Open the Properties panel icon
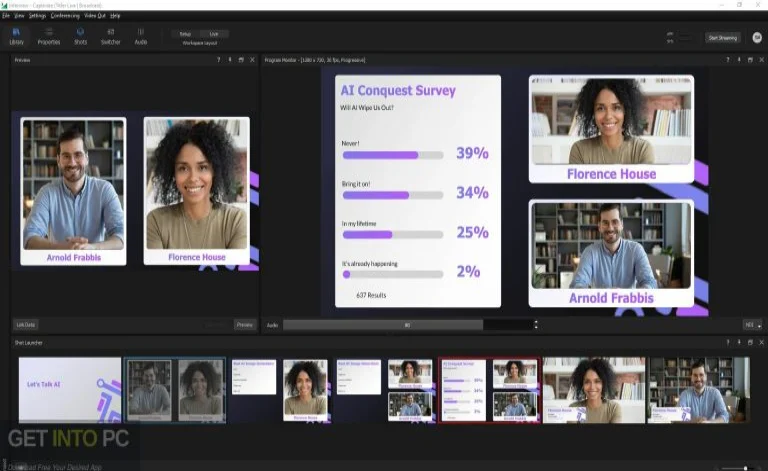 click(x=48, y=36)
